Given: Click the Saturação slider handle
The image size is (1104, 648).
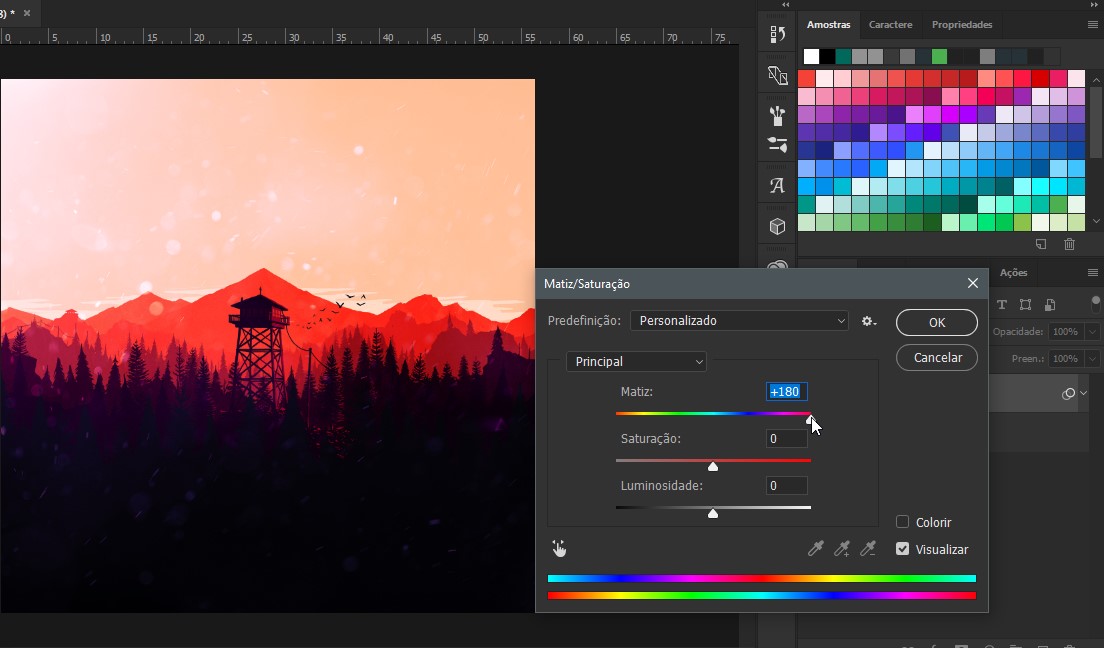Looking at the screenshot, I should point(713,466).
